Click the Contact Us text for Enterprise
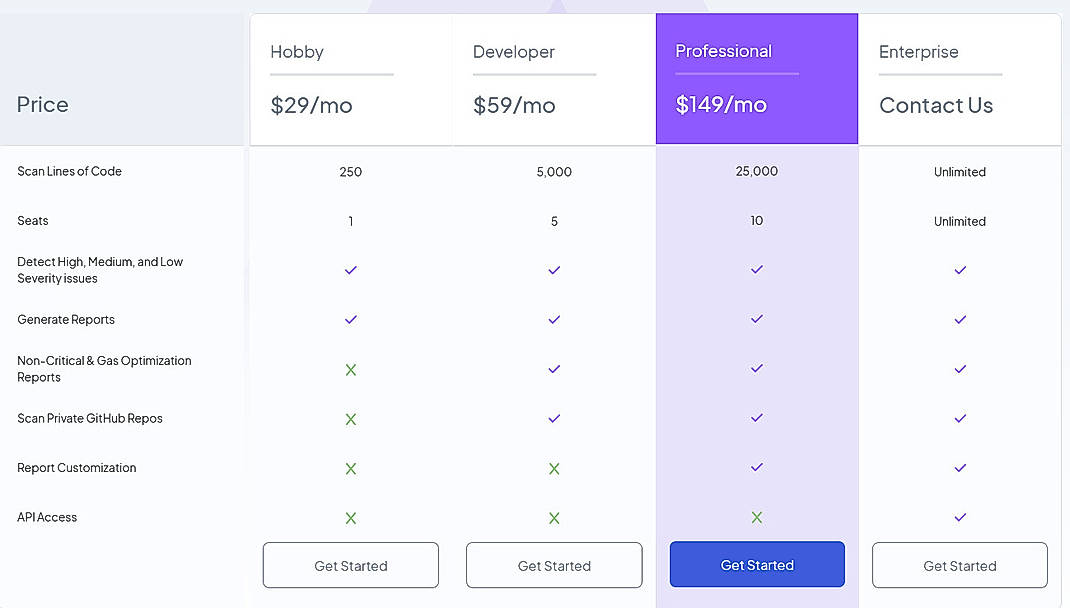 coord(936,105)
